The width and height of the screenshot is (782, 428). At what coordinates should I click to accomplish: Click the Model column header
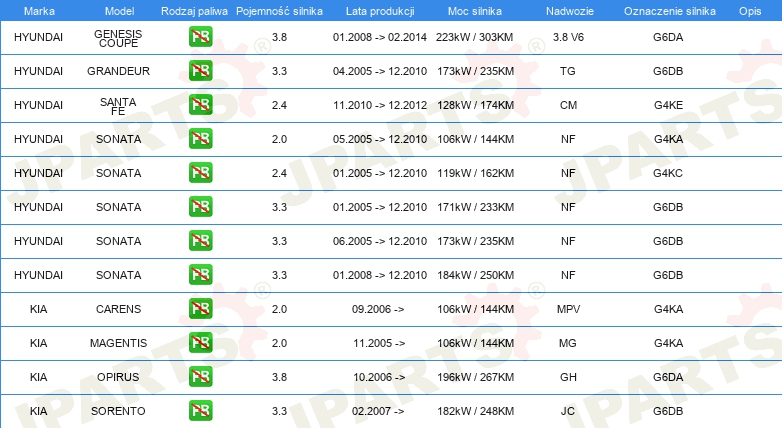(120, 11)
